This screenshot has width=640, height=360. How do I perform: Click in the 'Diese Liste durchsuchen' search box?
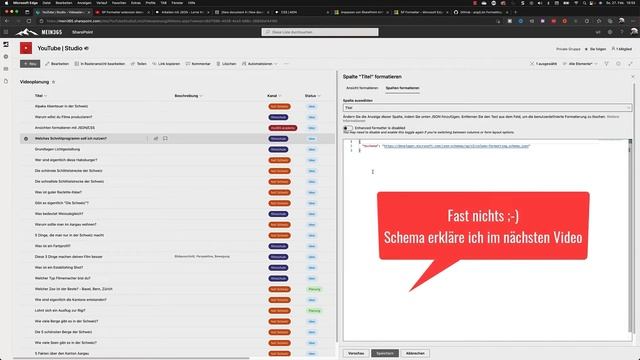(320, 32)
